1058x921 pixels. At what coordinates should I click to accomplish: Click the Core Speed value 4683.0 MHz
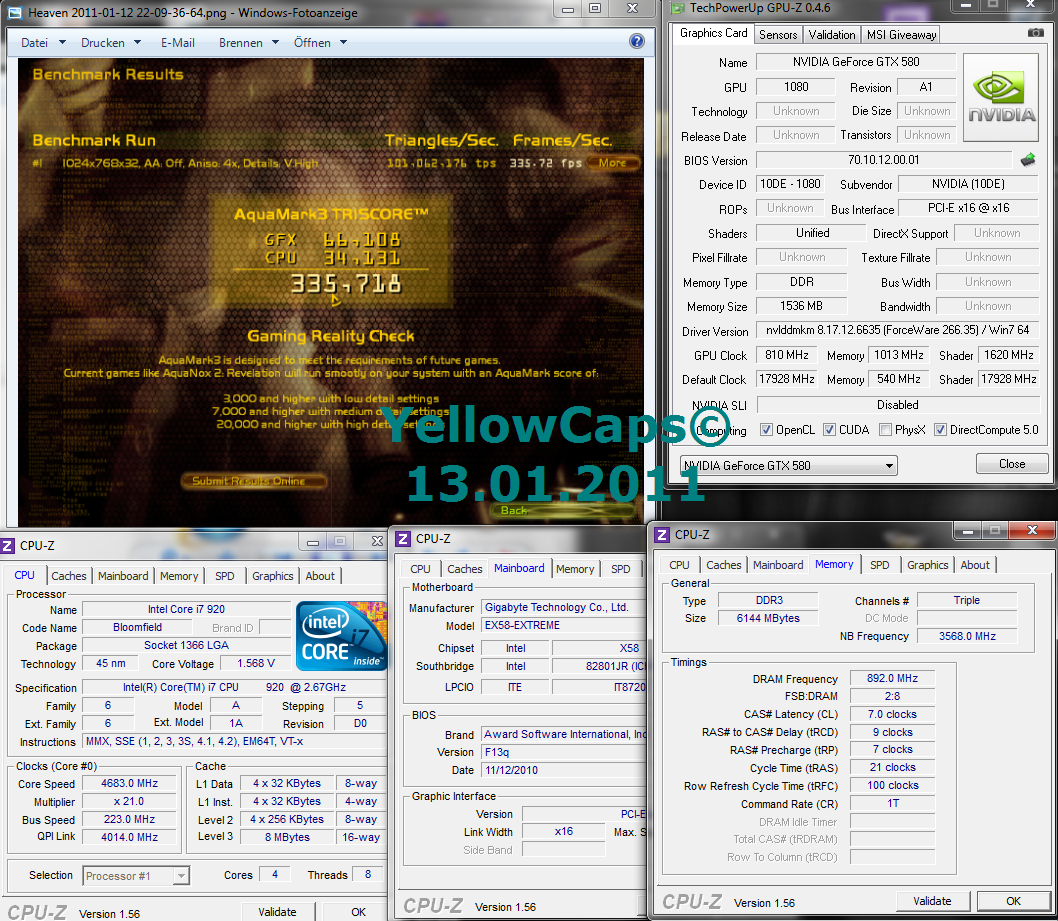pos(129,783)
